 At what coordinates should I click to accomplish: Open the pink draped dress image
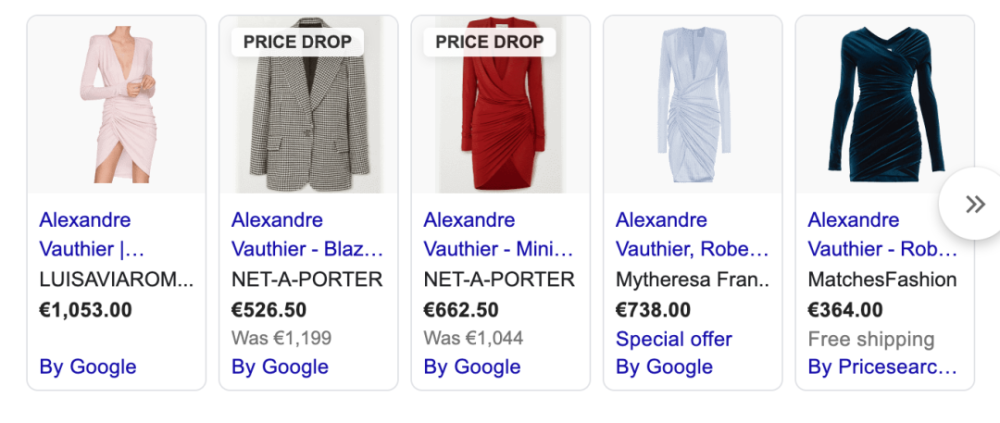point(116,105)
